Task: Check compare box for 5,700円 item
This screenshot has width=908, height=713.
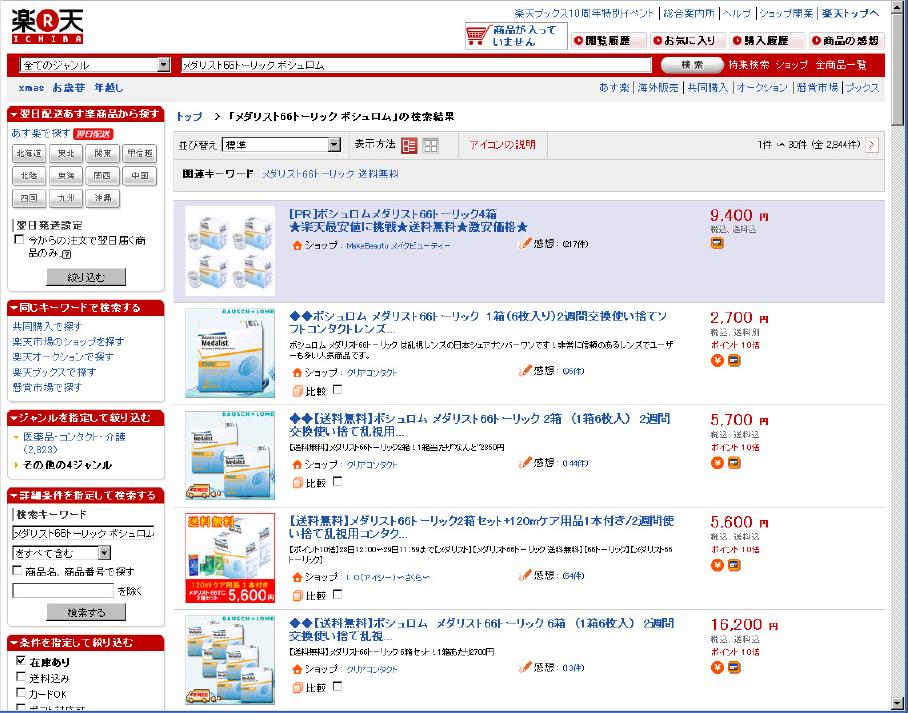Action: point(338,481)
